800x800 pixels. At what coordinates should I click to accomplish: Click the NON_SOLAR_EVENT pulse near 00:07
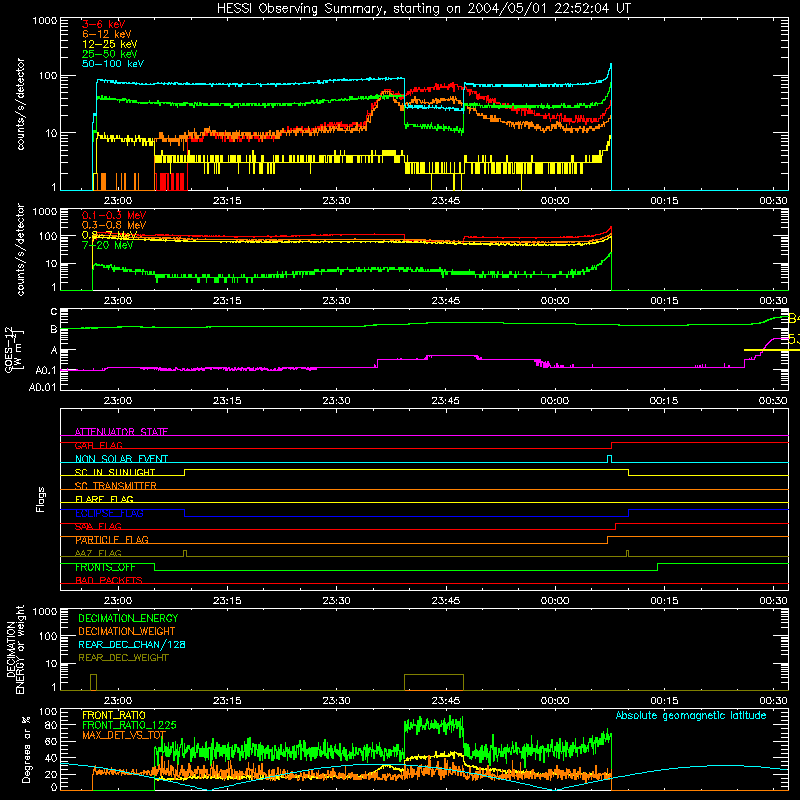[609, 459]
